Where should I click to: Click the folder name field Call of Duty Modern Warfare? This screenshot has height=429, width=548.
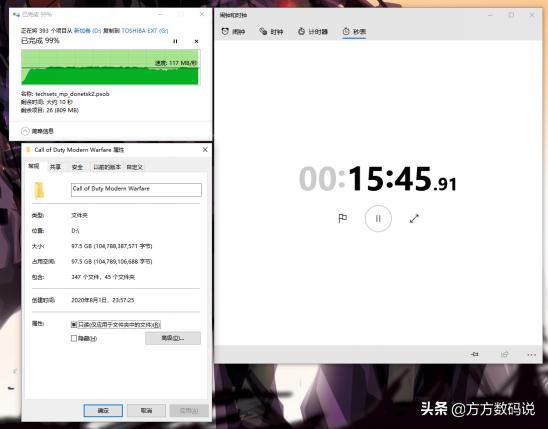(136, 190)
